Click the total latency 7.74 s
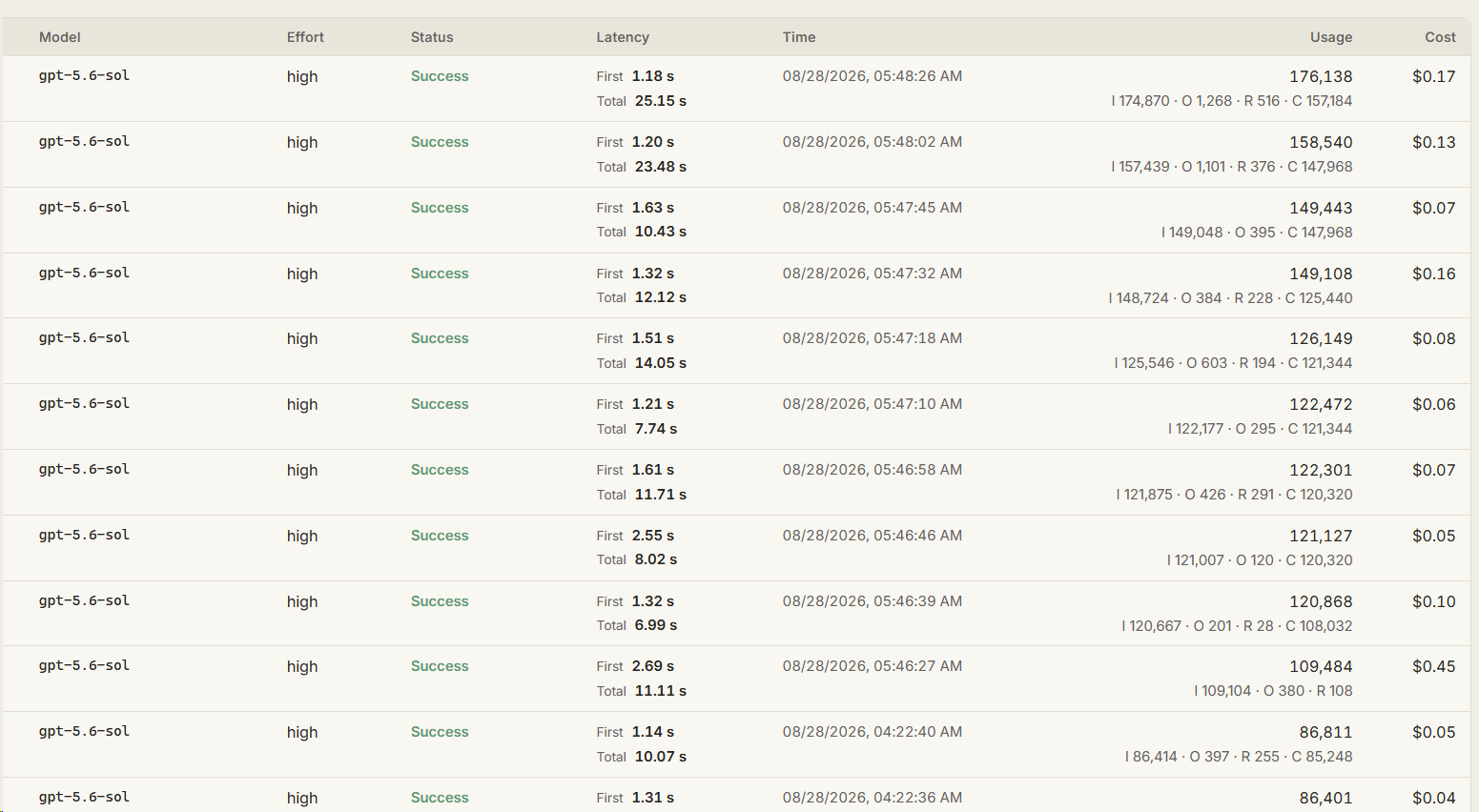 (656, 429)
